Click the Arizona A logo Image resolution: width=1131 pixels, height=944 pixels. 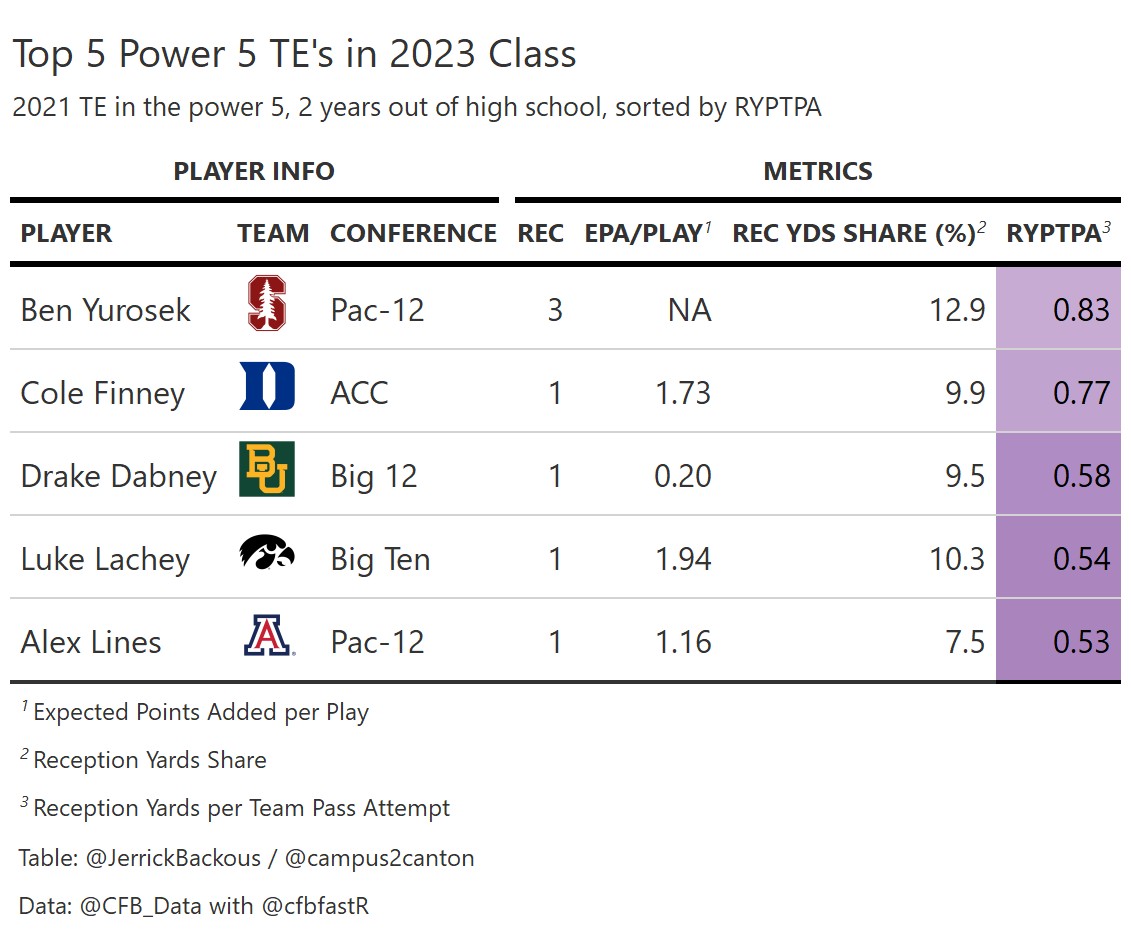267,636
